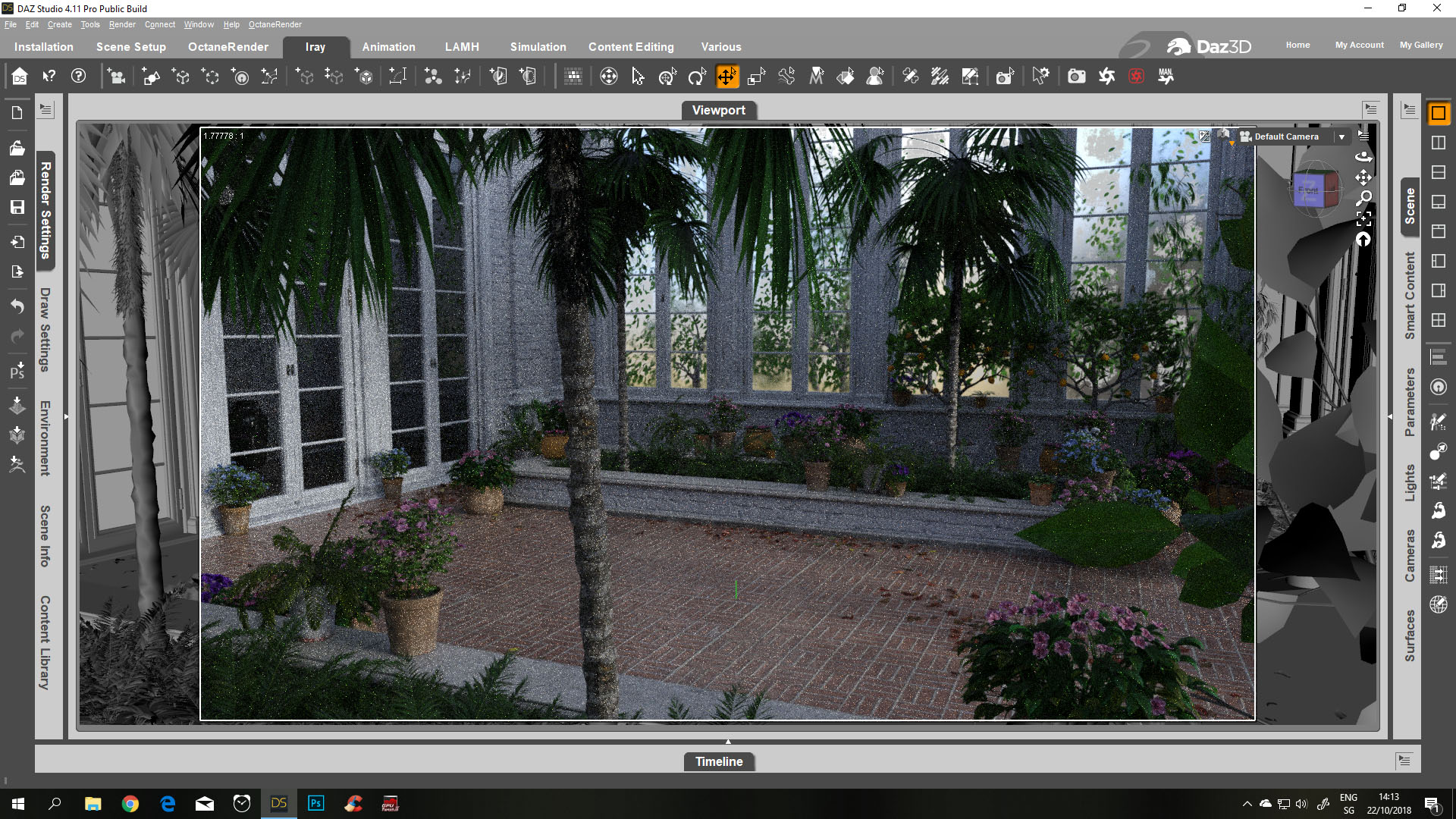Switch to the Scene Setup tab
This screenshot has height=819, width=1456.
[x=130, y=47]
